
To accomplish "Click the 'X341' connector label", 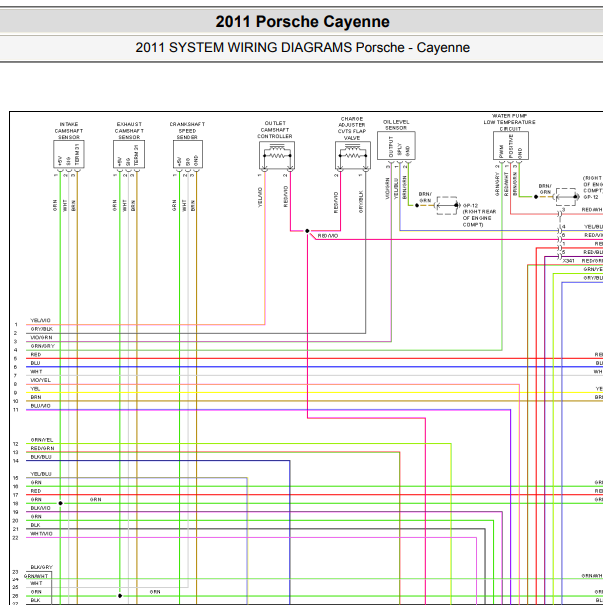I will pos(568,261).
